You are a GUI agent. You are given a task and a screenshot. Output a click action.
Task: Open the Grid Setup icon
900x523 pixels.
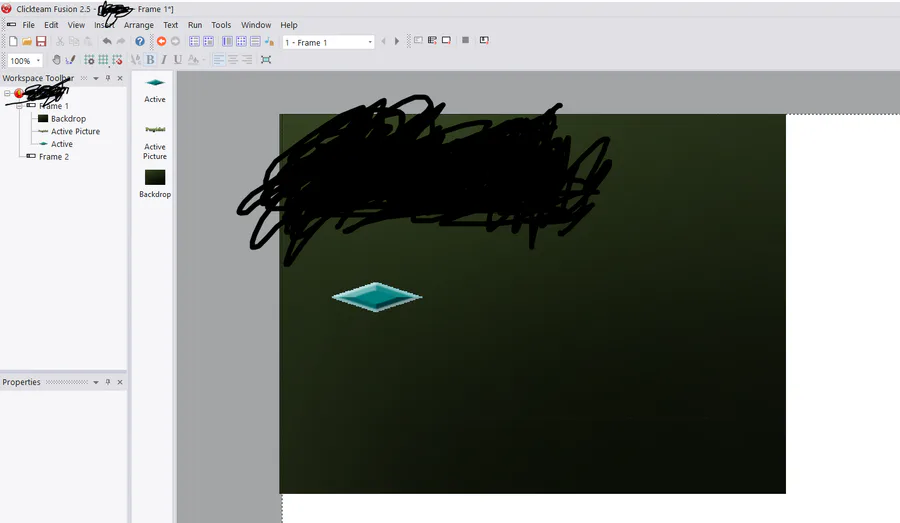point(89,60)
